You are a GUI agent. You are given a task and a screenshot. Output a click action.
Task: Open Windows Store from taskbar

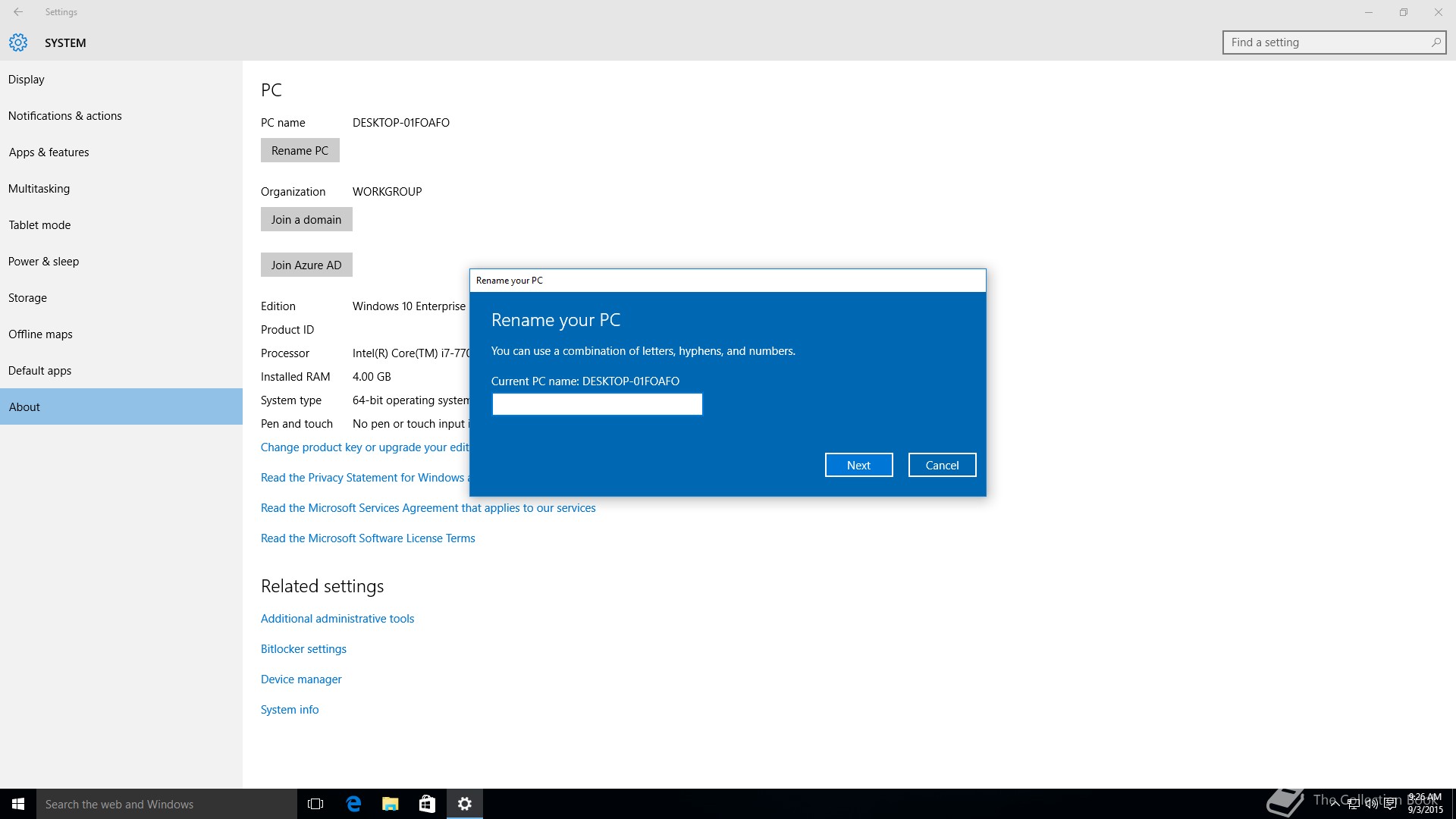(x=427, y=804)
